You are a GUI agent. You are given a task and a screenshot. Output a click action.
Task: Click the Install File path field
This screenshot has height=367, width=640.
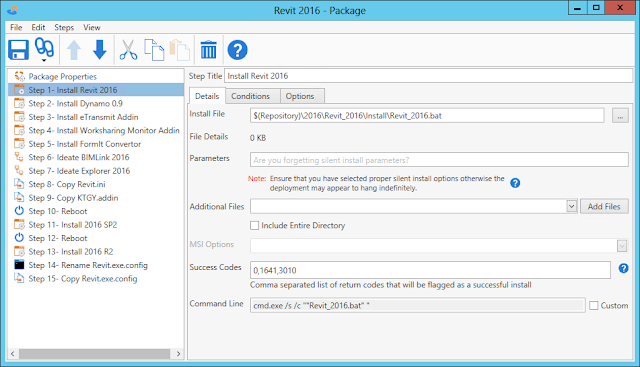point(427,116)
